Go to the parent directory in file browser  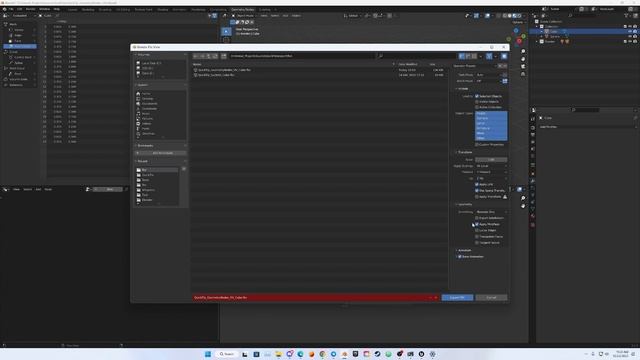click(x=209, y=56)
